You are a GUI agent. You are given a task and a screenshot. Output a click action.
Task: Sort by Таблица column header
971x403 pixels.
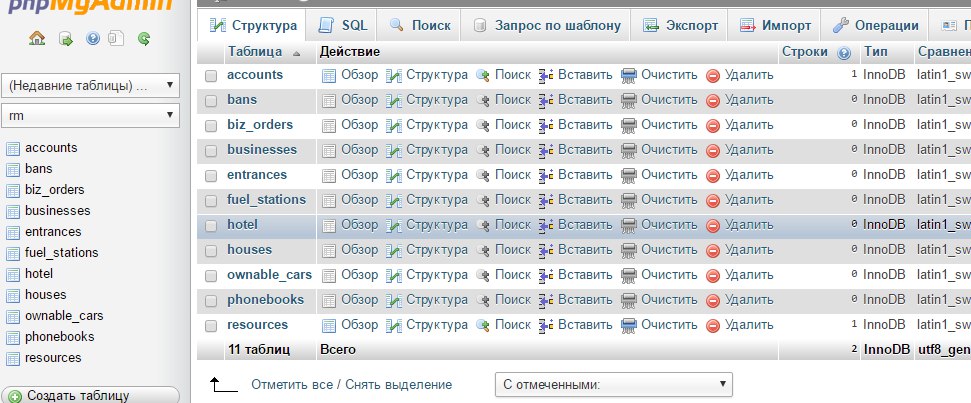255,51
